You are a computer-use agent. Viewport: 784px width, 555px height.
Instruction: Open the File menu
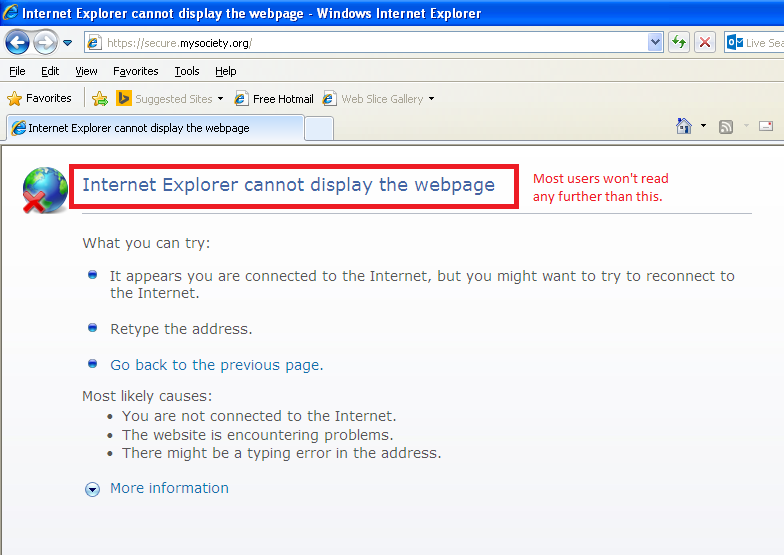[x=17, y=71]
